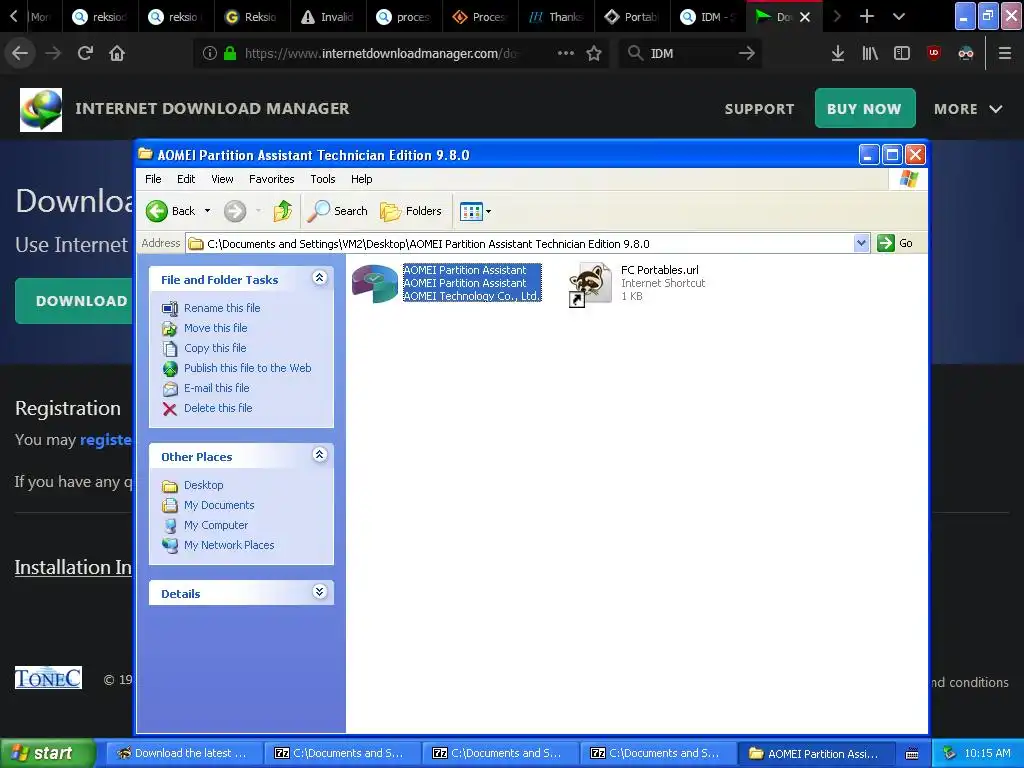Open the browser Library icon

coord(870,54)
